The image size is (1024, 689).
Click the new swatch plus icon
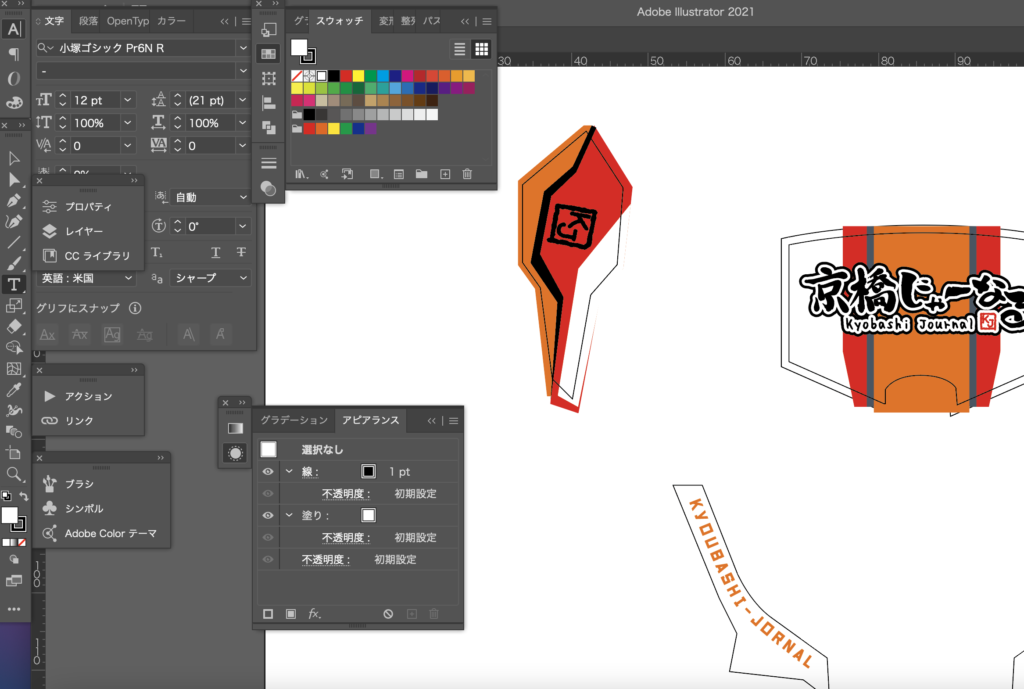coord(445,174)
